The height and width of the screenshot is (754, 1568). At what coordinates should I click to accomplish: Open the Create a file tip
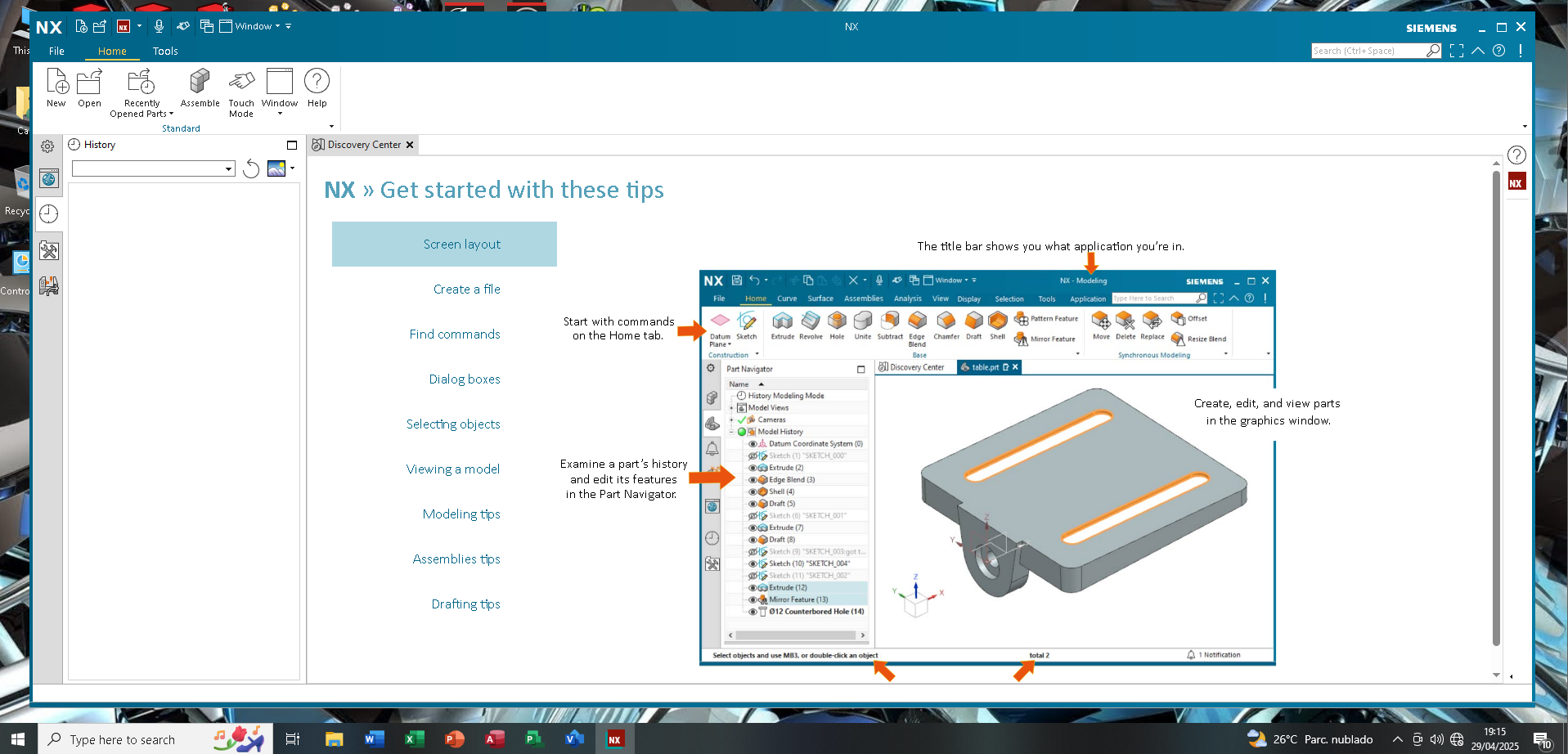(x=467, y=289)
